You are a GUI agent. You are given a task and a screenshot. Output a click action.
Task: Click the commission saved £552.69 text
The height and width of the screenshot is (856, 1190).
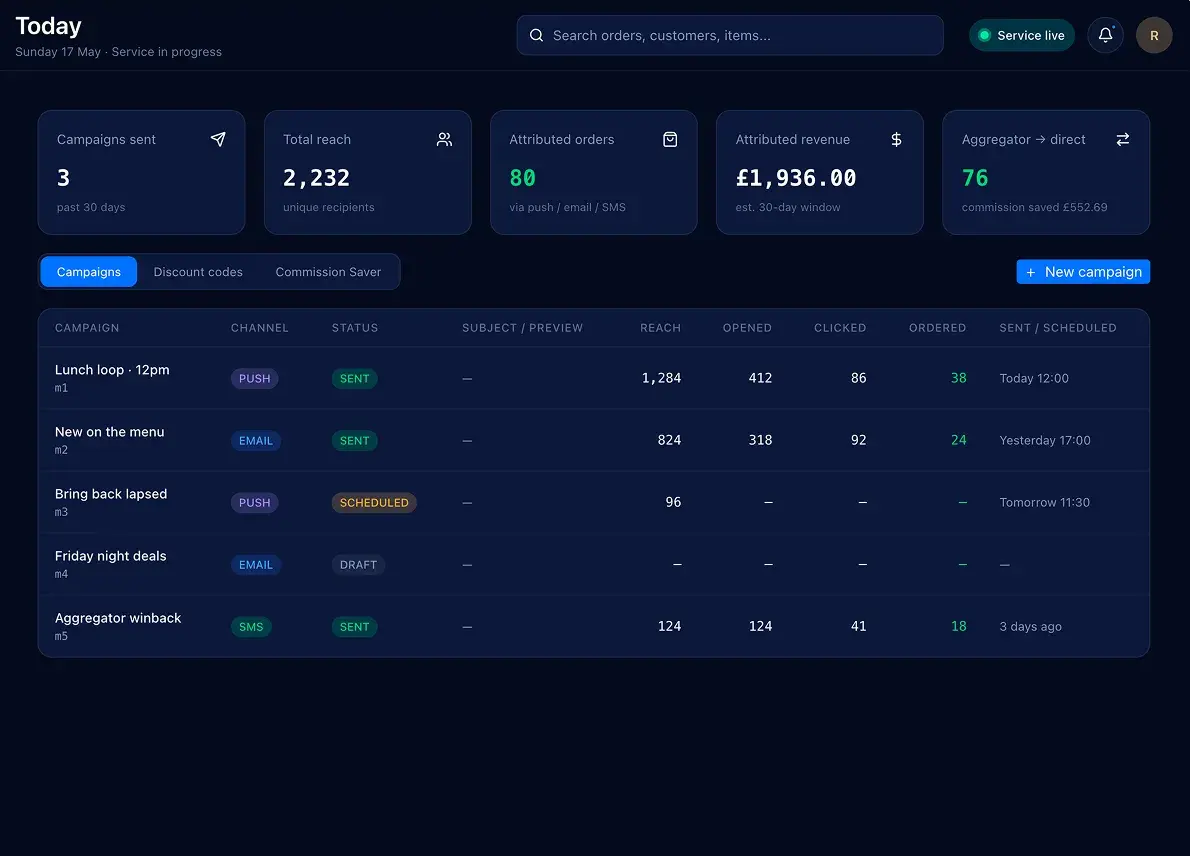1034,207
